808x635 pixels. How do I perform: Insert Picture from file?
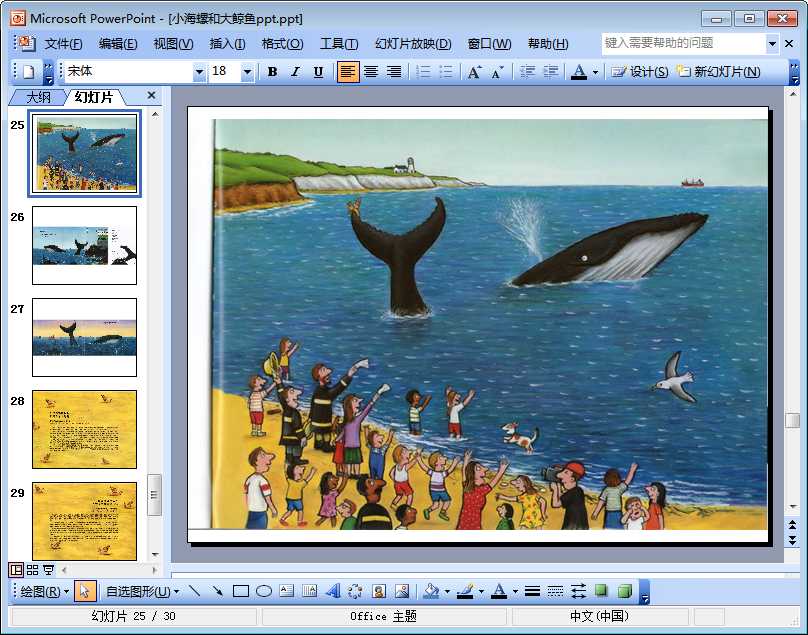coord(401,591)
